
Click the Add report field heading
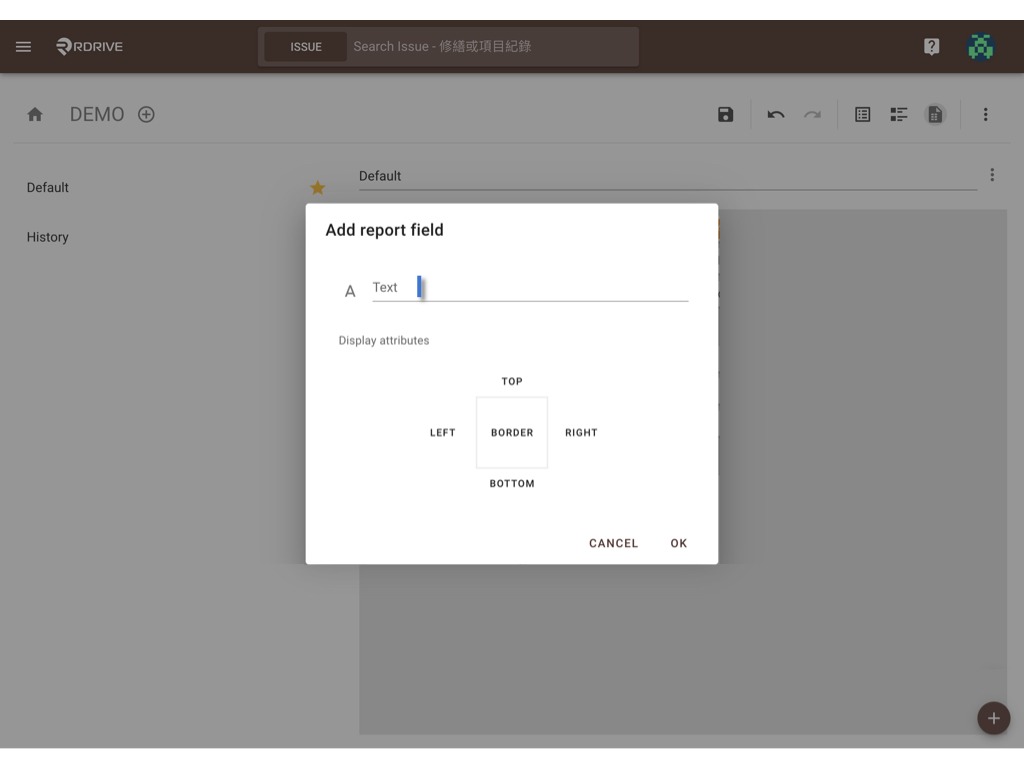pyautogui.click(x=385, y=230)
